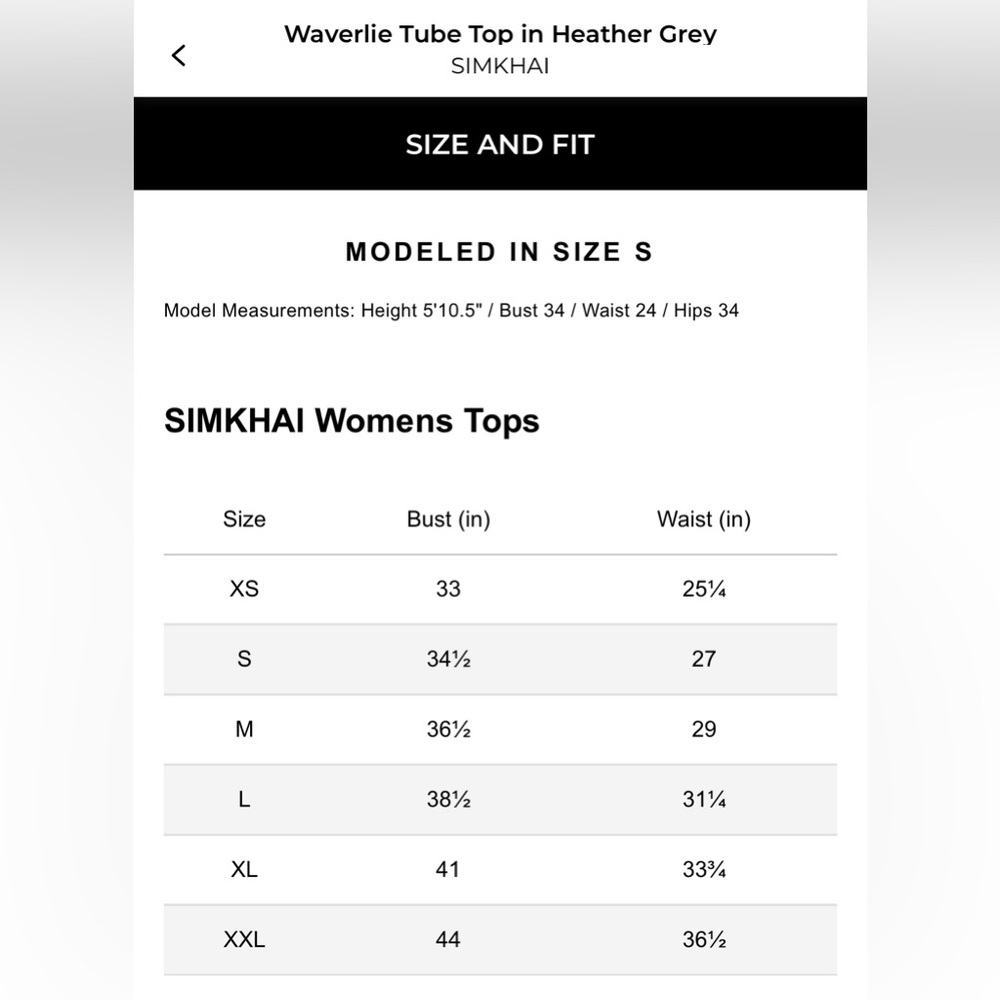Select the 44 bust value for XXL

[448, 939]
